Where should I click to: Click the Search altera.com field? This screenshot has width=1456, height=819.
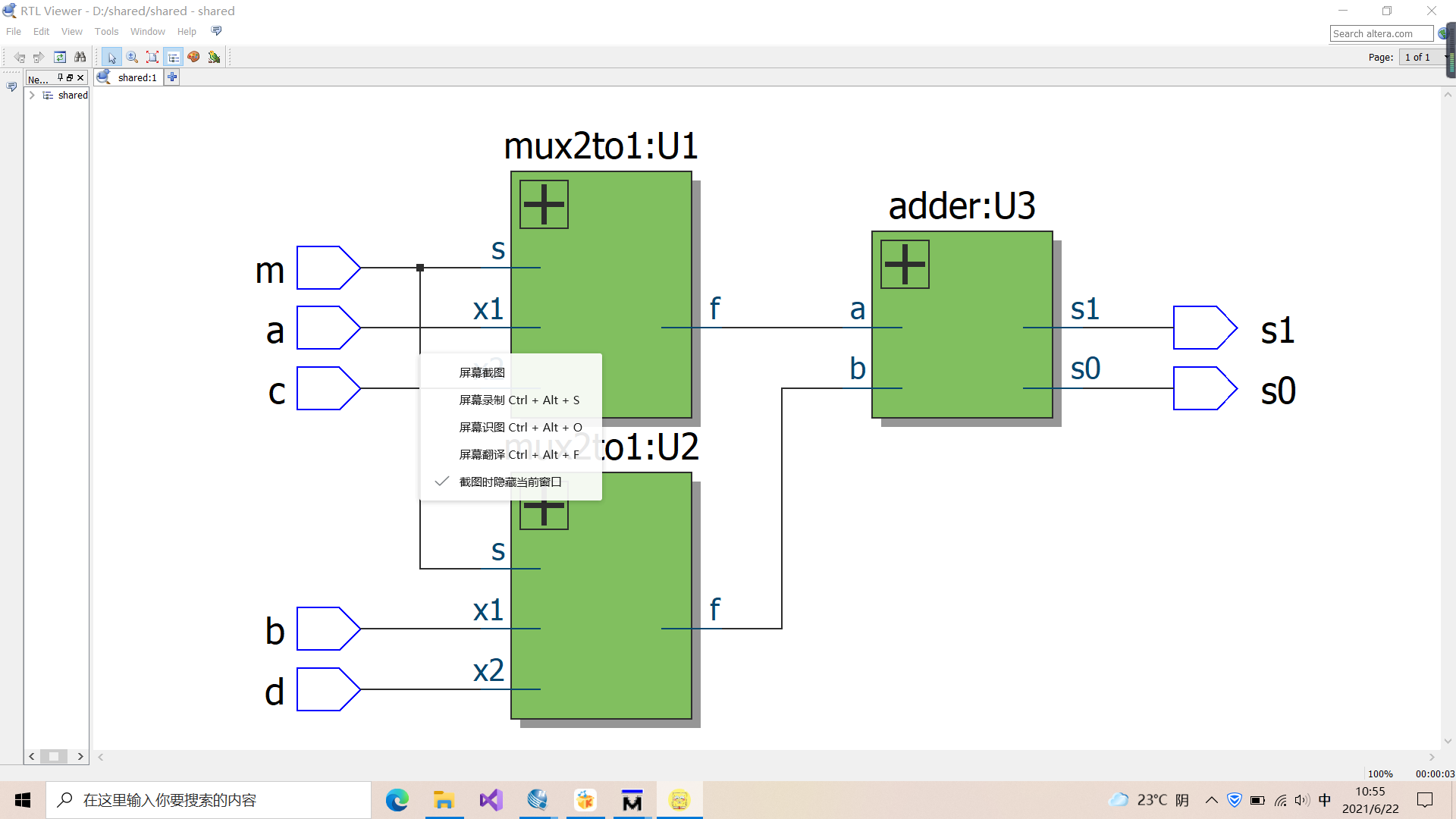[x=1380, y=33]
